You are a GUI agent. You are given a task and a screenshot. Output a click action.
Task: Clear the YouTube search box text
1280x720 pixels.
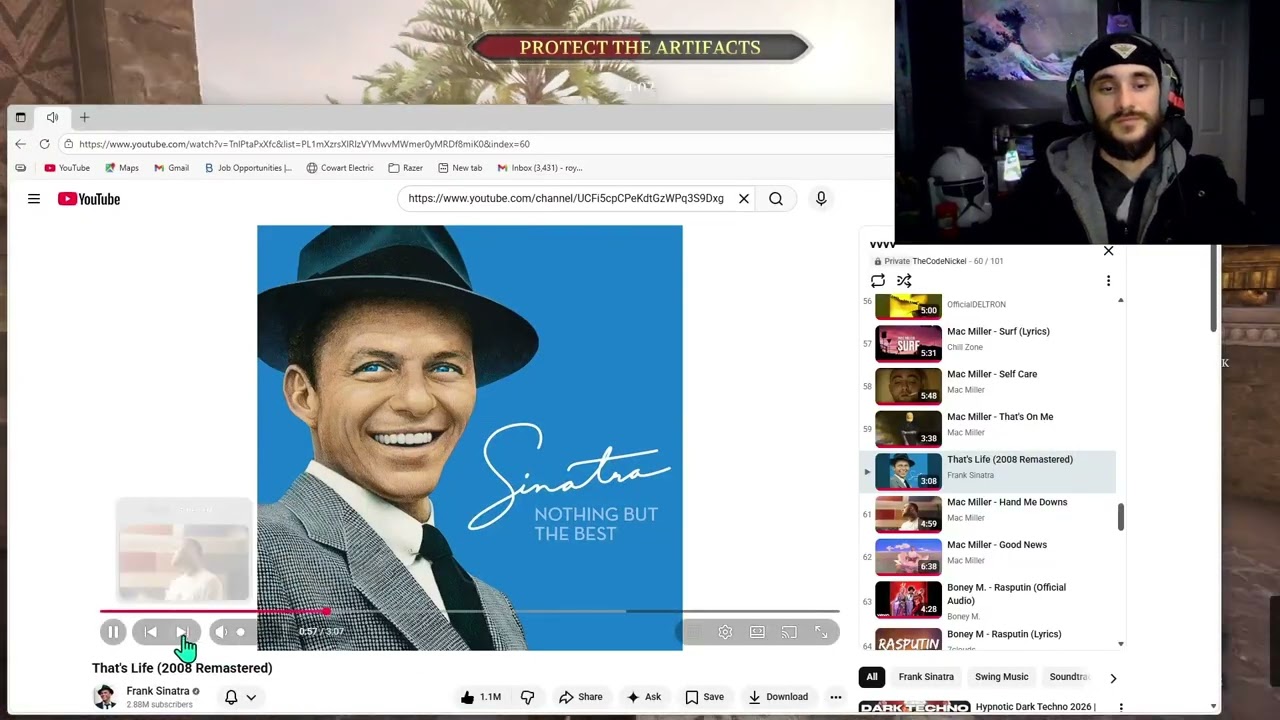(x=744, y=199)
